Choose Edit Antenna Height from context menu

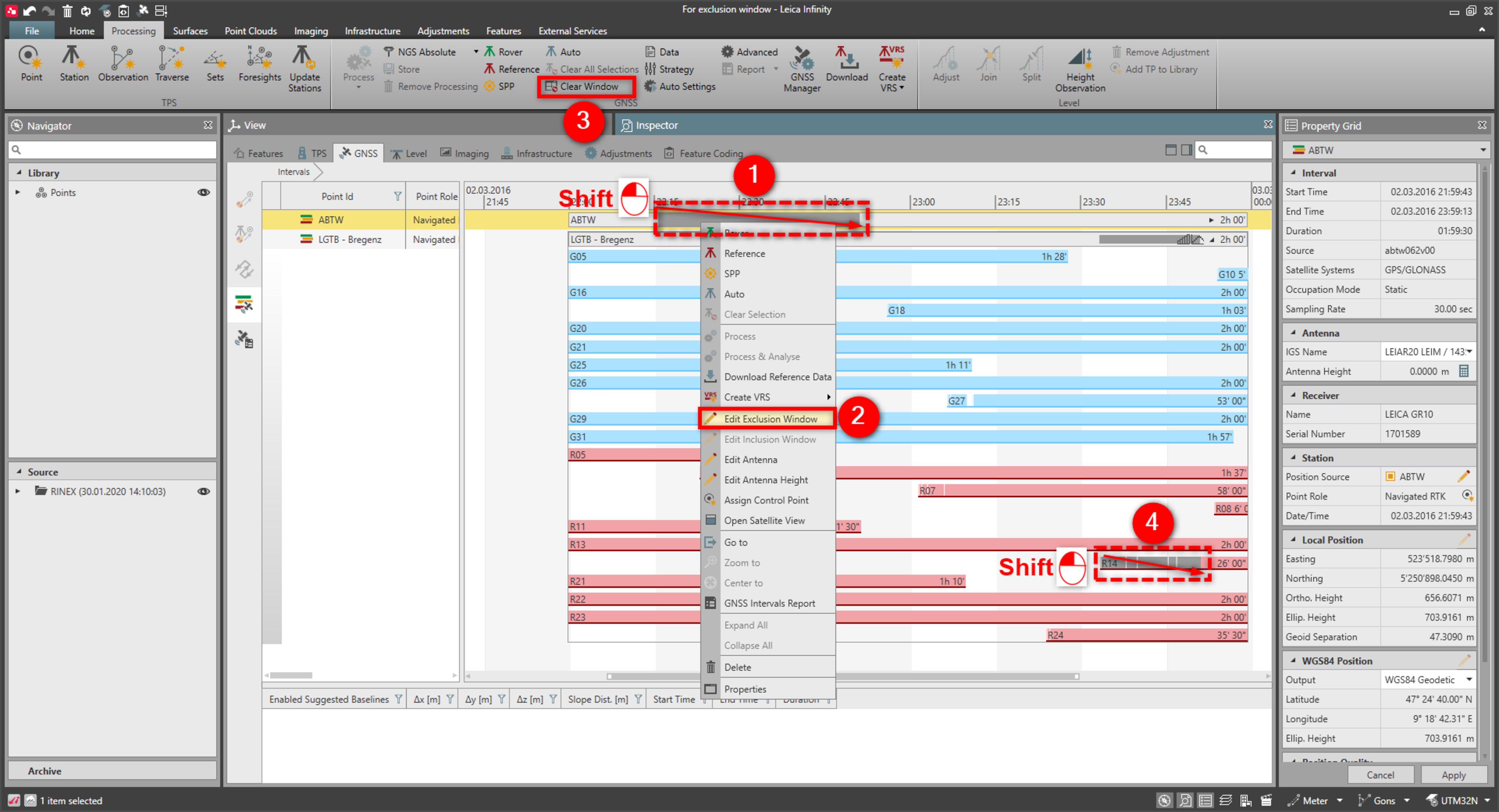(x=767, y=480)
